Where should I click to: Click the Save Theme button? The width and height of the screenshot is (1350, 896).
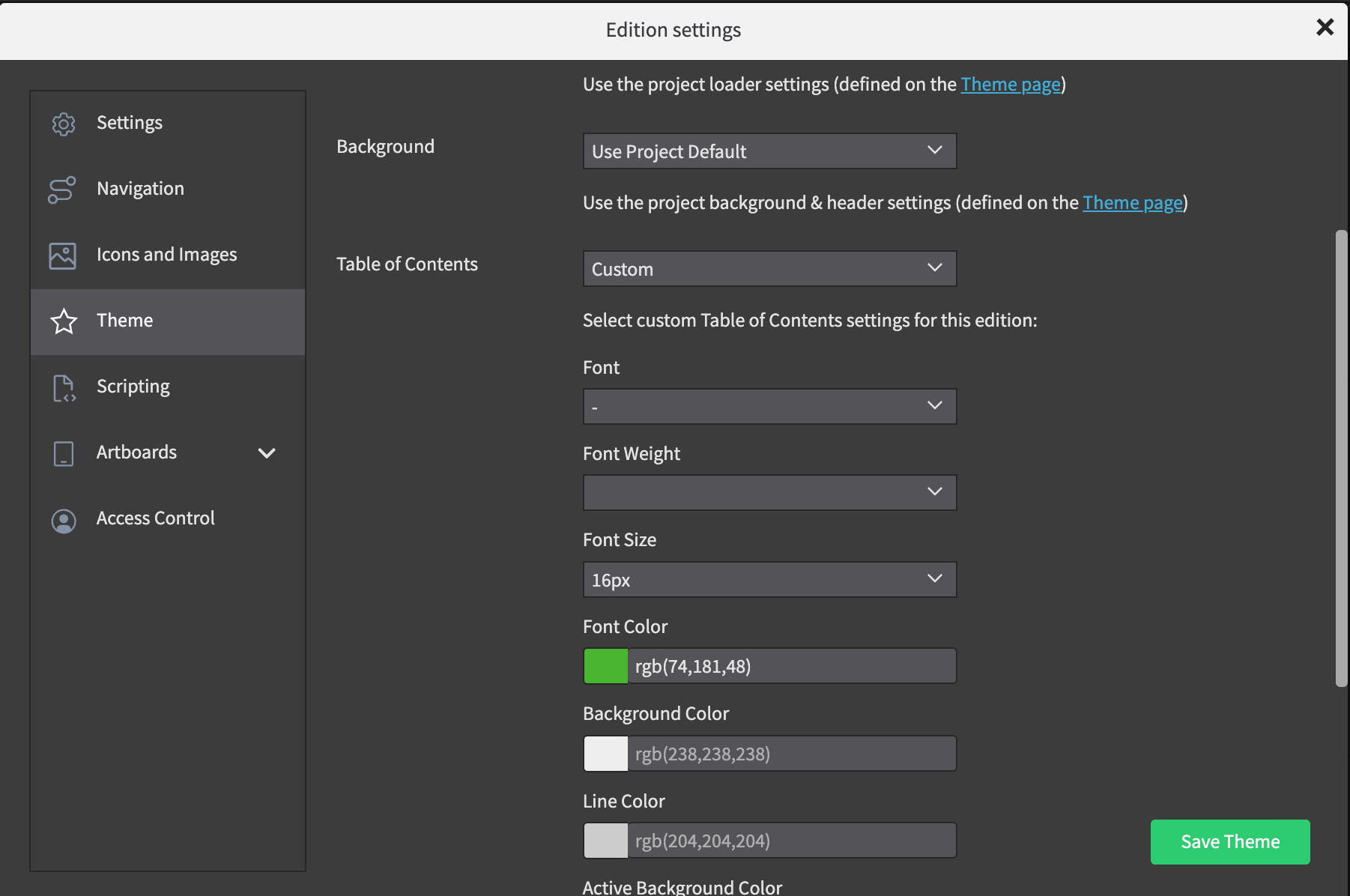click(x=1229, y=841)
